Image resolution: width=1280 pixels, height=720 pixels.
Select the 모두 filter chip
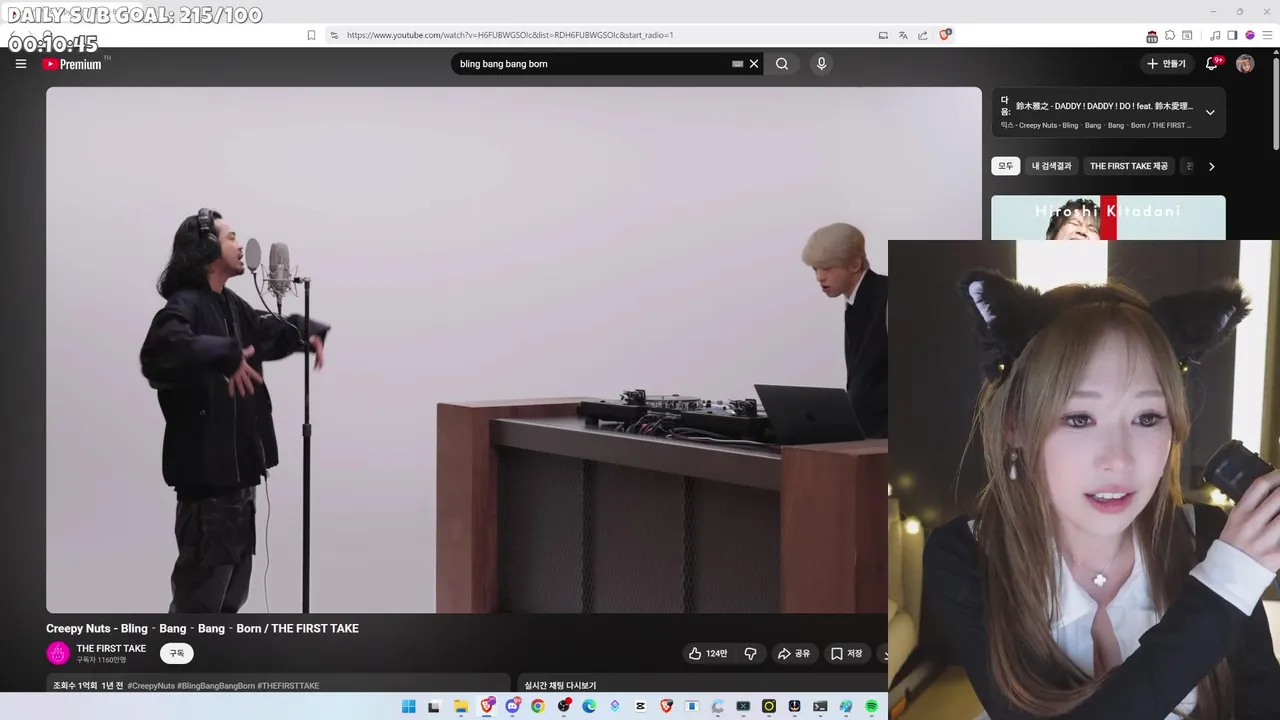coord(1006,166)
